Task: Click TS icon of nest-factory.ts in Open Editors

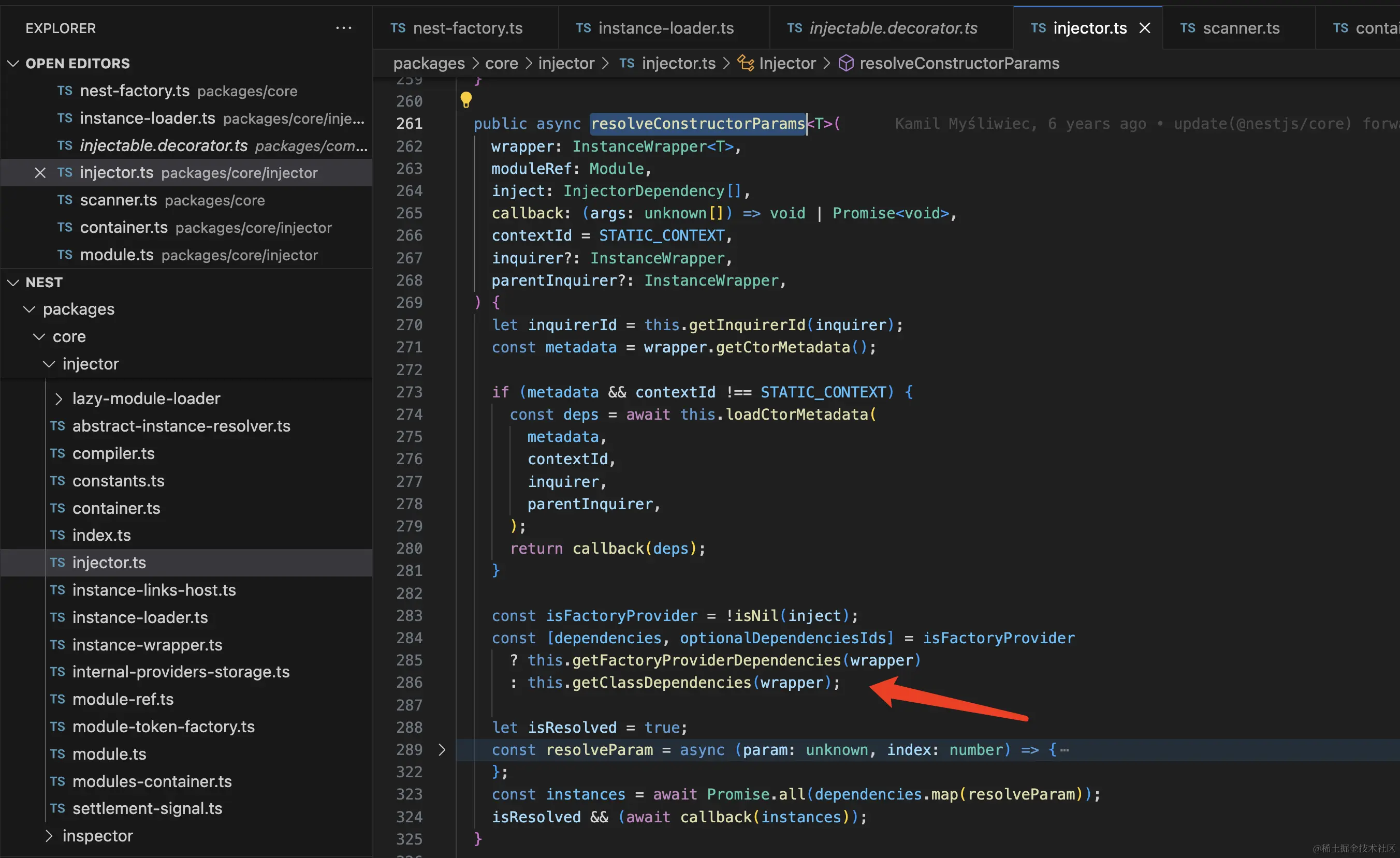Action: tap(65, 91)
